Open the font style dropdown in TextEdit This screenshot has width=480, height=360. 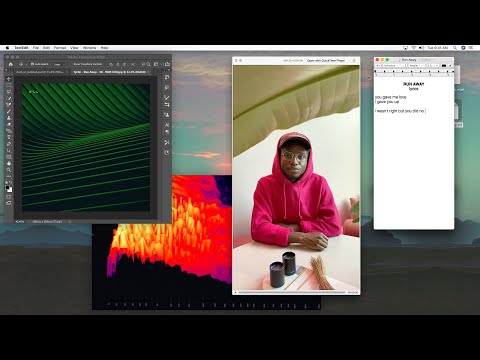[x=417, y=66]
